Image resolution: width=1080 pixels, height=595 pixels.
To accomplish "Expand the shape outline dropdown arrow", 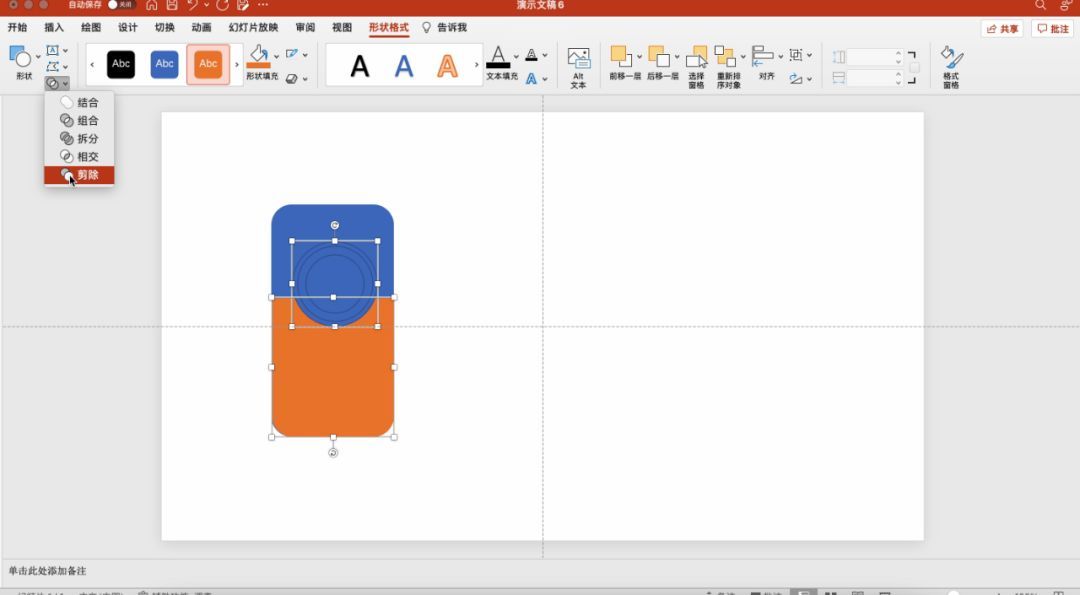I will point(305,54).
